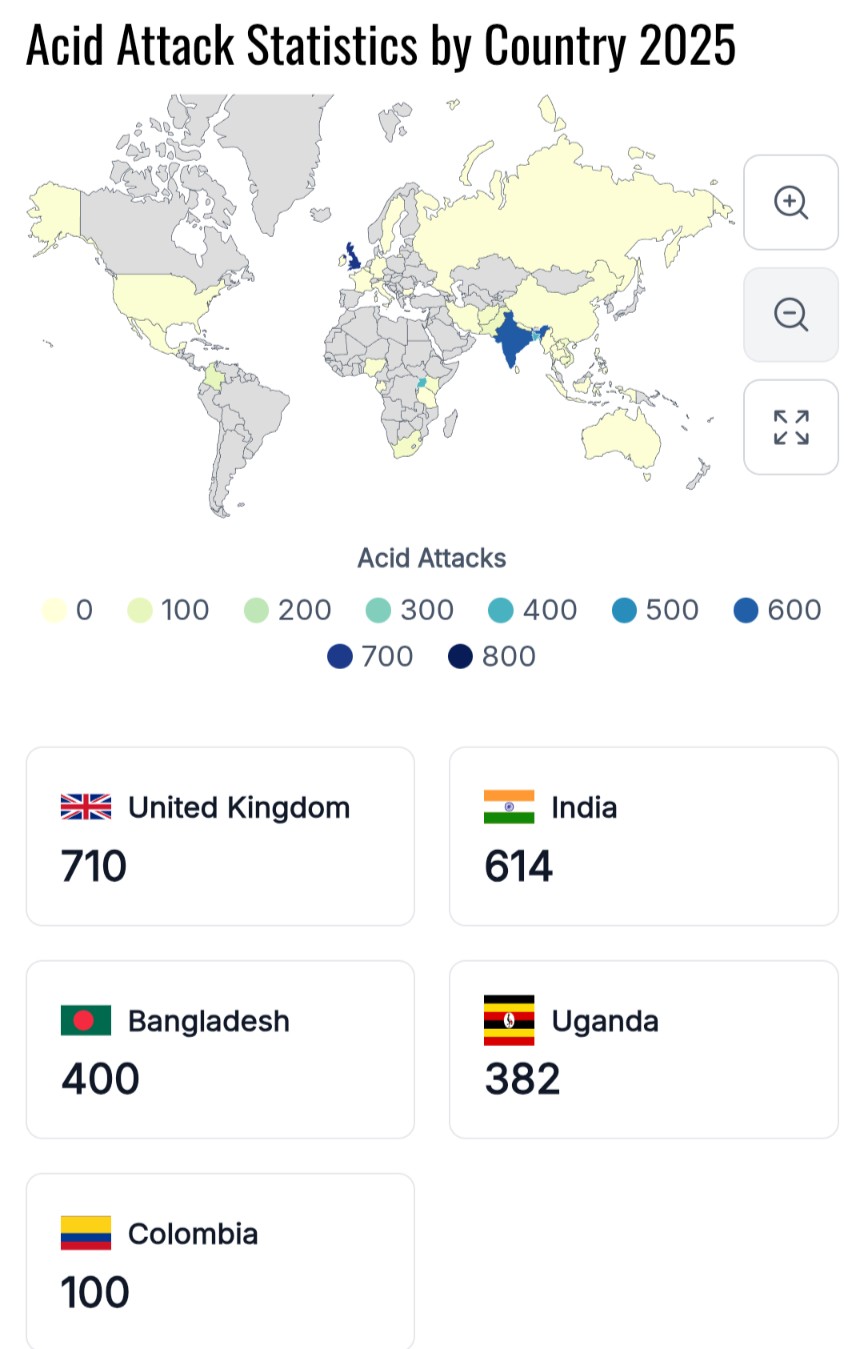864x1349 pixels.
Task: Click the zoom out magnifier button
Action: (x=791, y=315)
